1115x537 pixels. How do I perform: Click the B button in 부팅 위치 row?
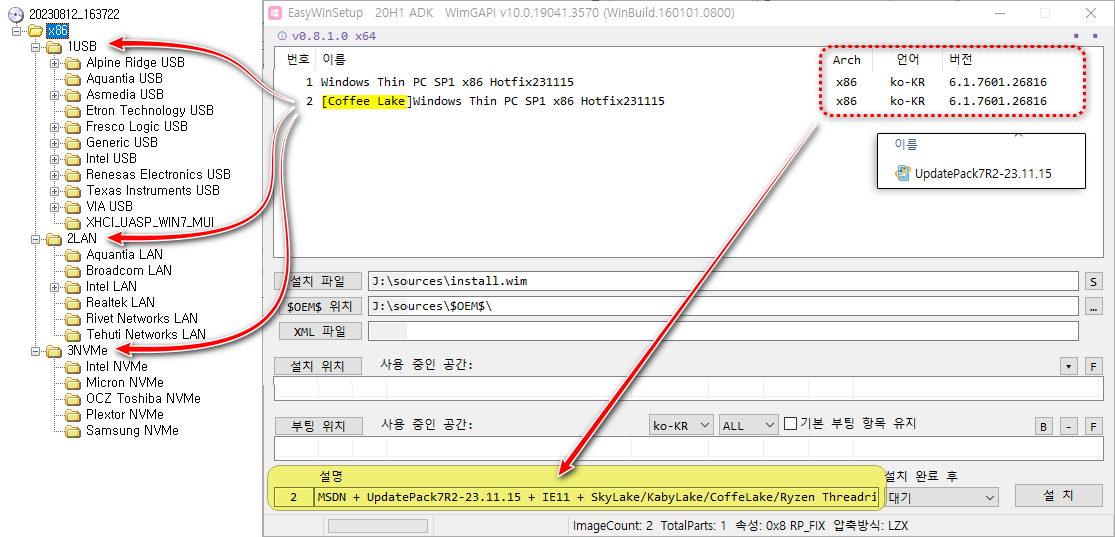[x=1042, y=427]
